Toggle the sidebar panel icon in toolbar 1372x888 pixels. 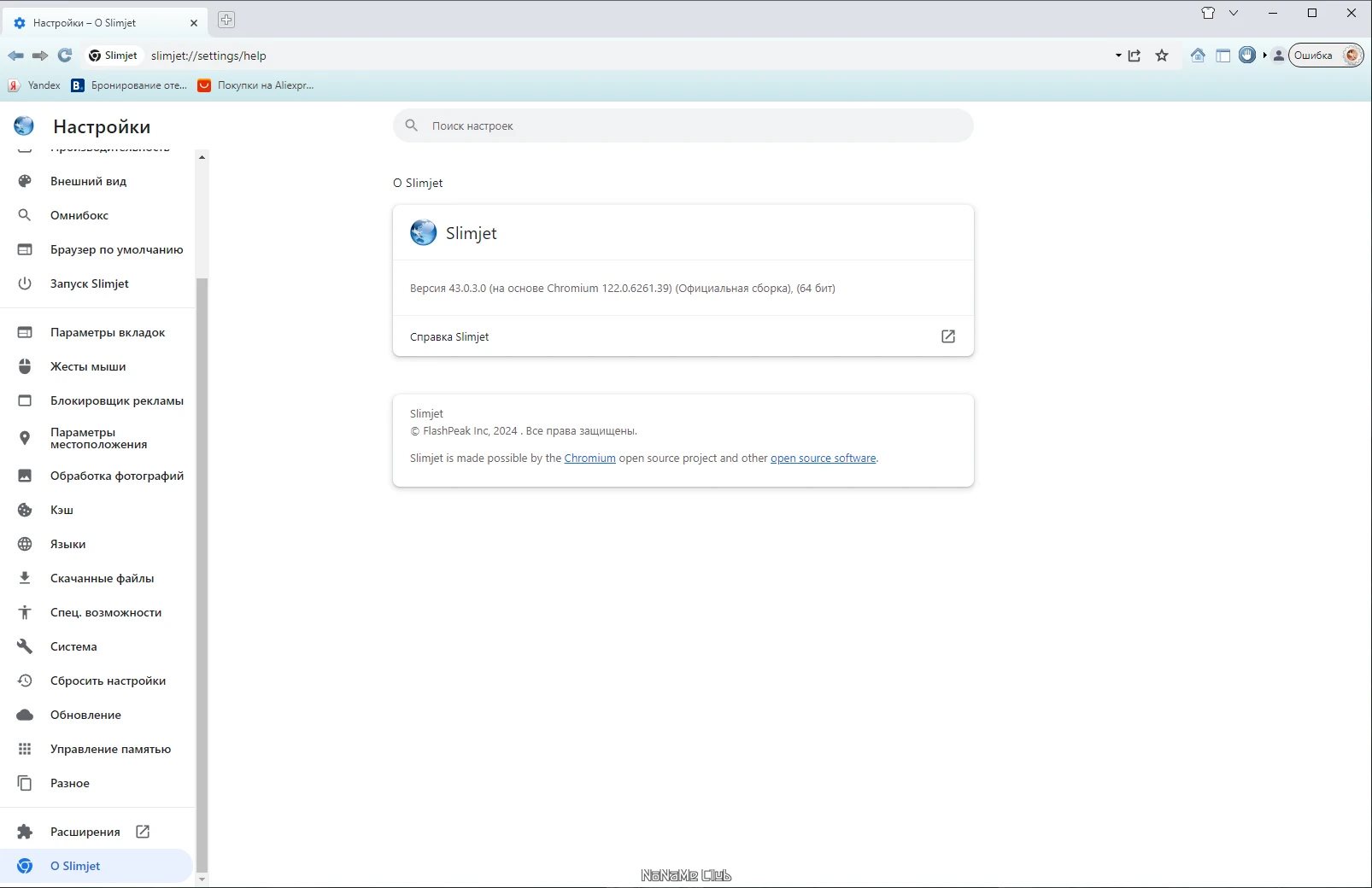tap(1223, 55)
